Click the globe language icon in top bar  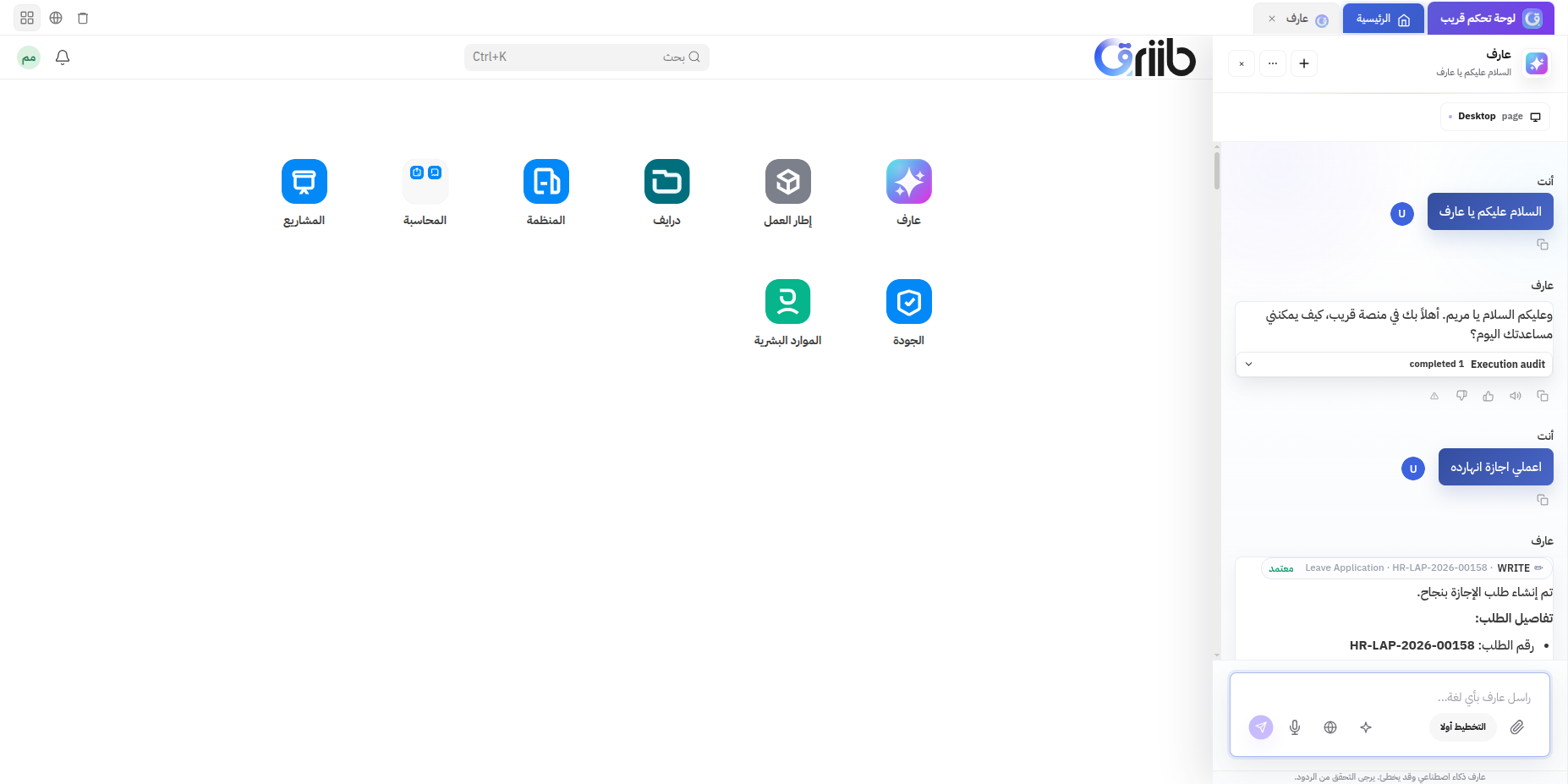click(56, 18)
